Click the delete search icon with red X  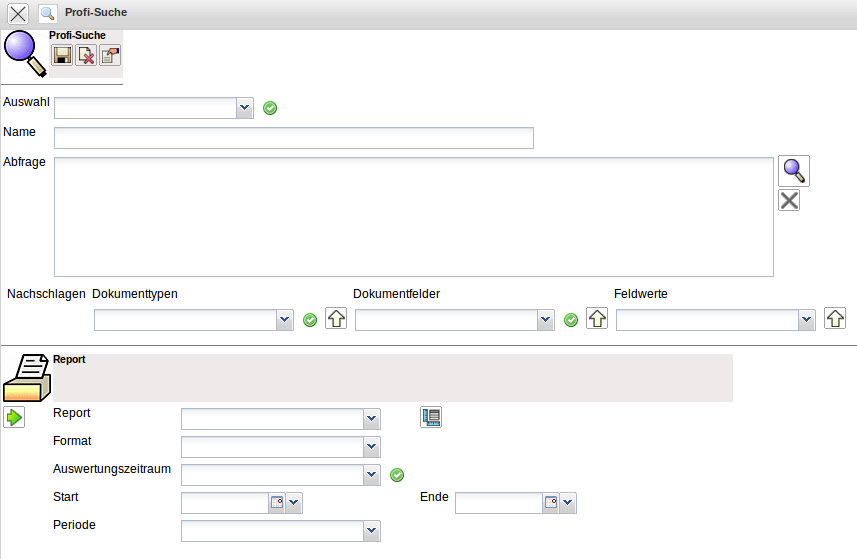coord(86,56)
